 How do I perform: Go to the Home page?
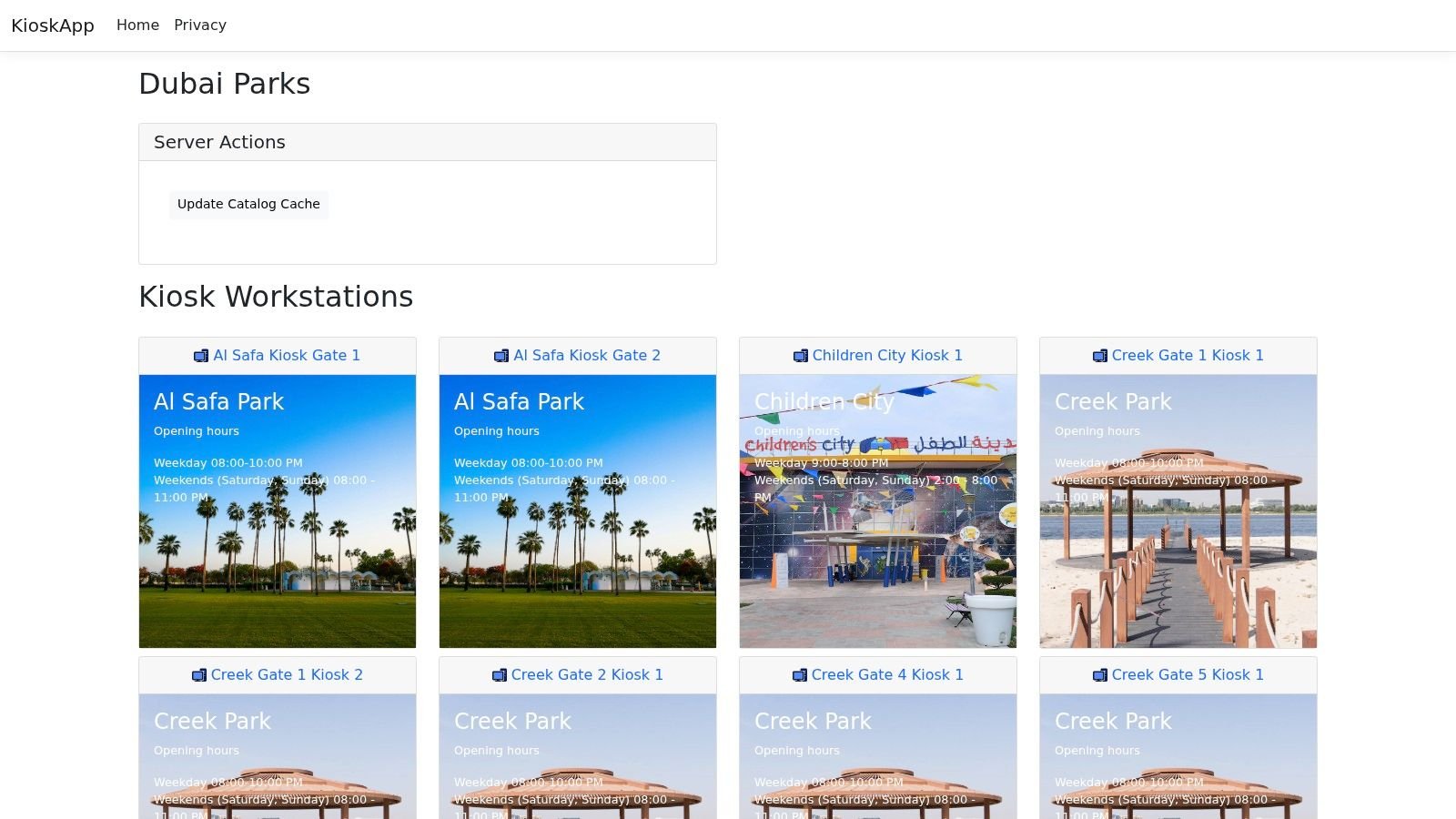137,25
